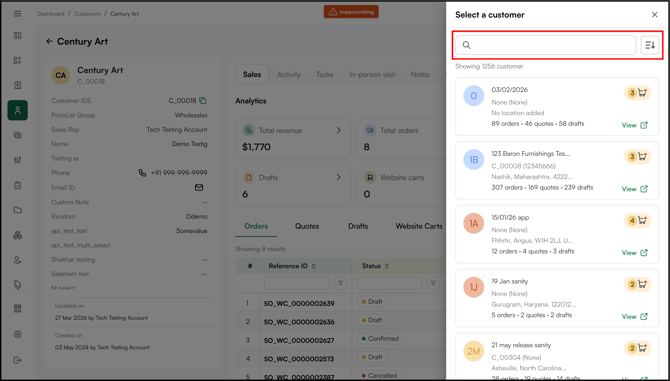Click the cart badge on 21 may release sanity card

coord(638,348)
